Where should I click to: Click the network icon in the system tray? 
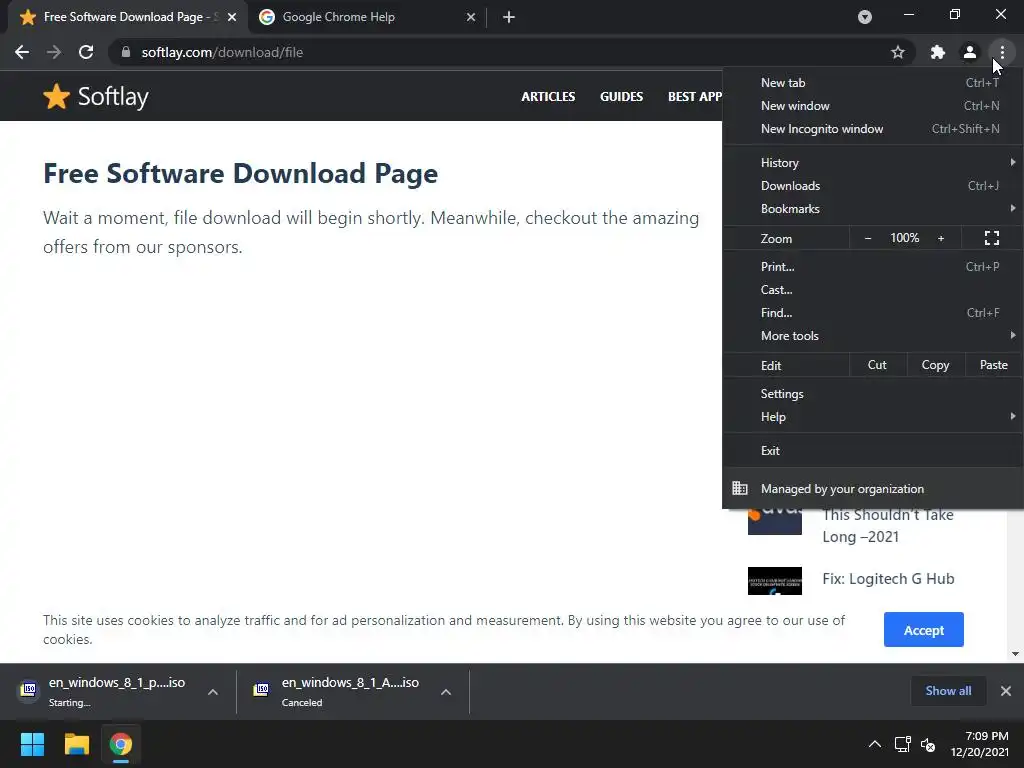(903, 744)
